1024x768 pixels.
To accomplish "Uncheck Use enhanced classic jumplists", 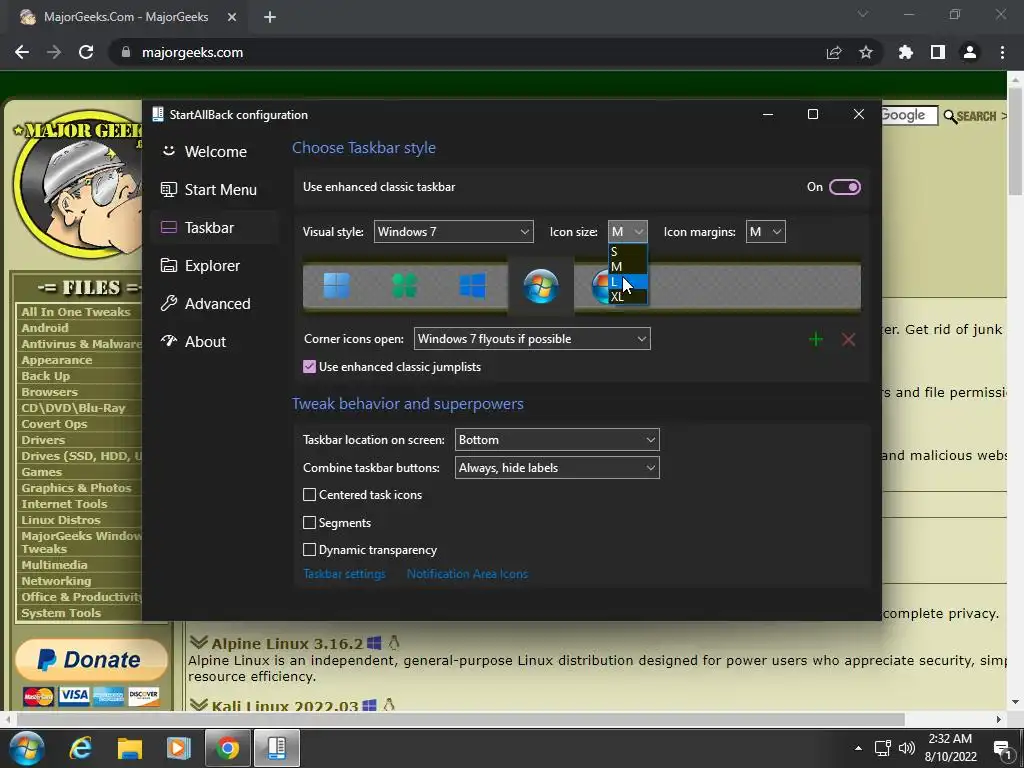I will click(x=310, y=366).
